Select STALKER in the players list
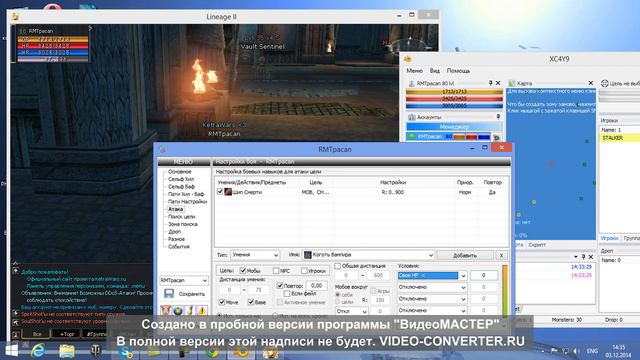This screenshot has width=640, height=360. click(620, 138)
